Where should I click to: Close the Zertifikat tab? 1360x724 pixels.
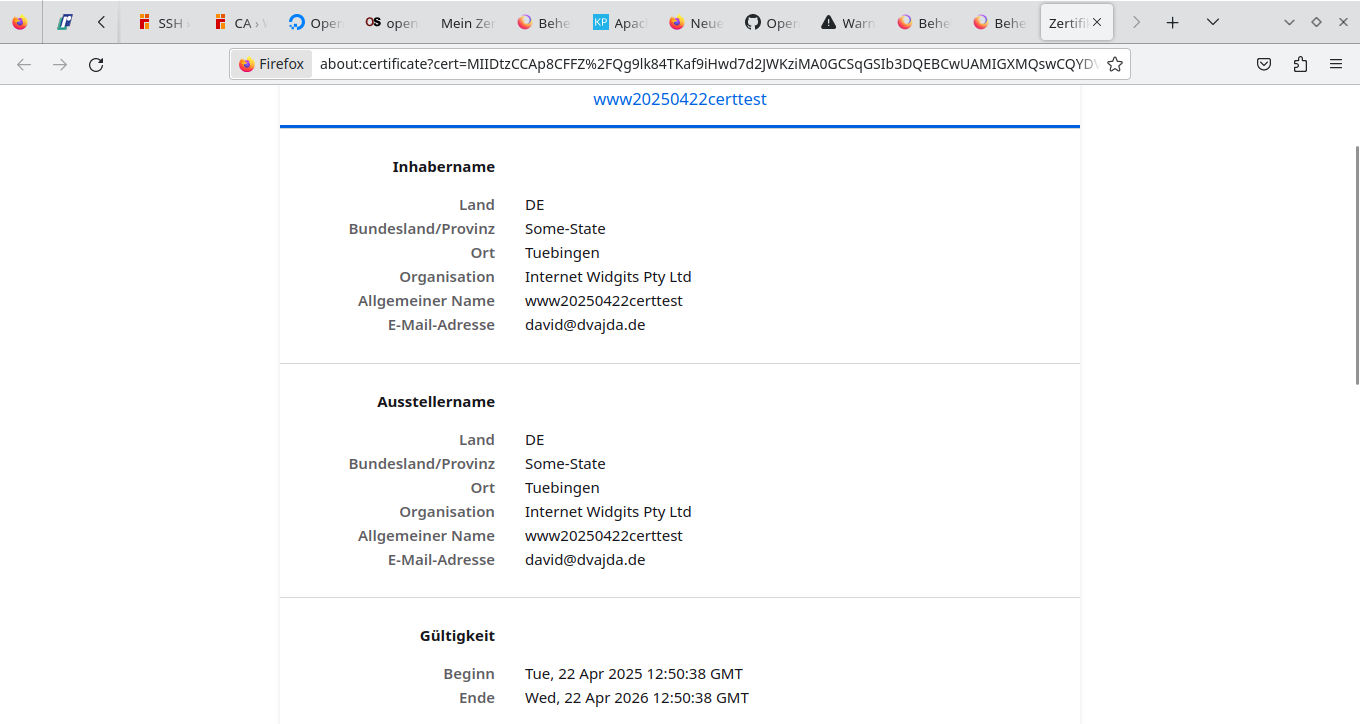(1097, 22)
